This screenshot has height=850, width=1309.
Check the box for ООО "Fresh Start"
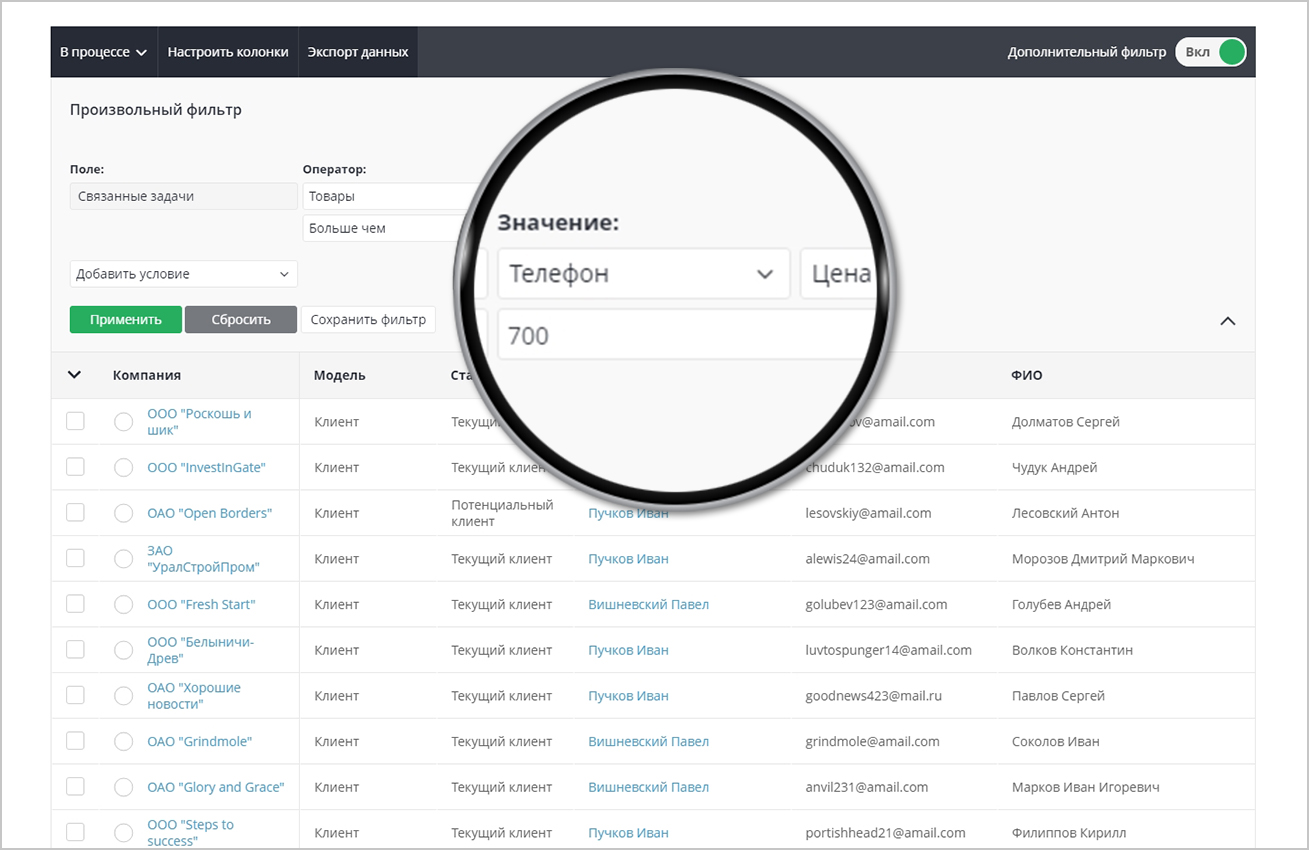coord(75,604)
